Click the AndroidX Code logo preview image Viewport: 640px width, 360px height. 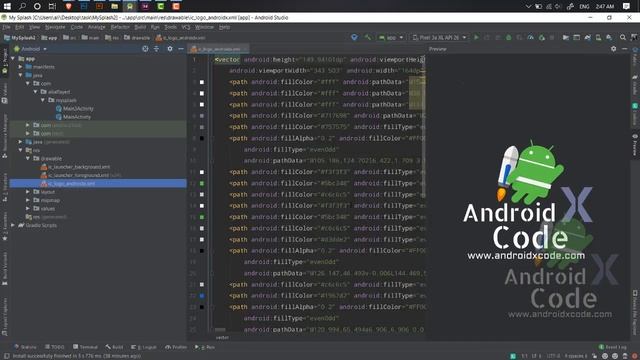[528, 200]
